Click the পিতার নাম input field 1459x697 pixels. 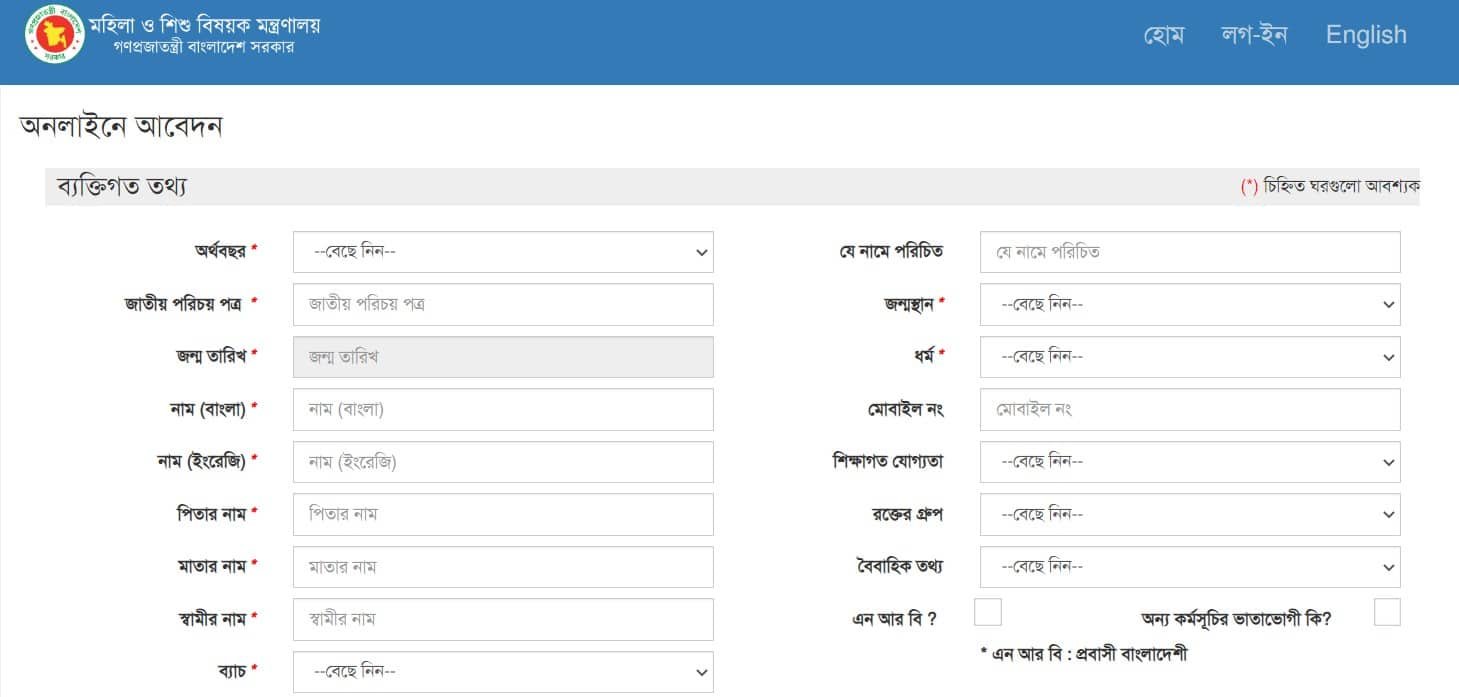(x=503, y=515)
